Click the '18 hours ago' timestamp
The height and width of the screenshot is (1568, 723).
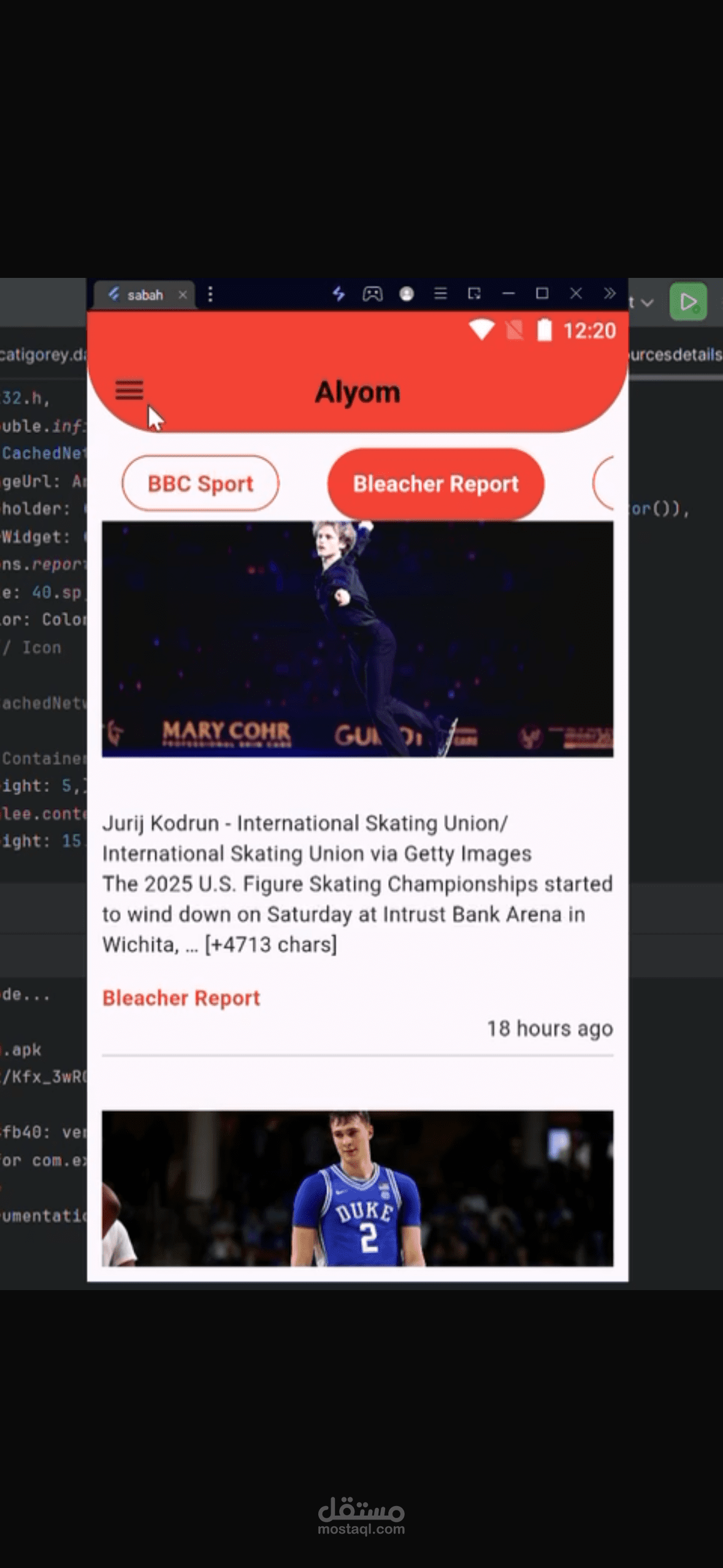click(549, 1029)
